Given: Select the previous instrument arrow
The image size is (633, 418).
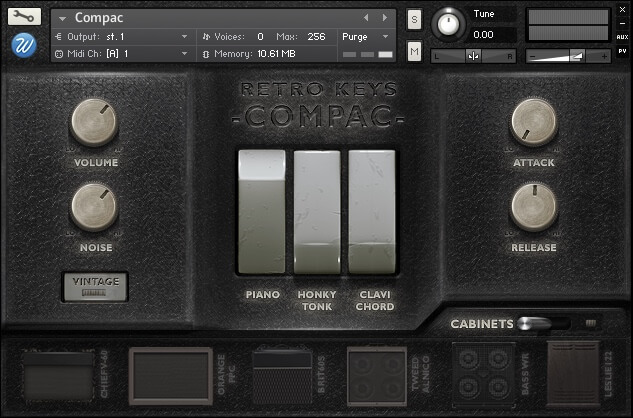Looking at the screenshot, I should tap(366, 17).
